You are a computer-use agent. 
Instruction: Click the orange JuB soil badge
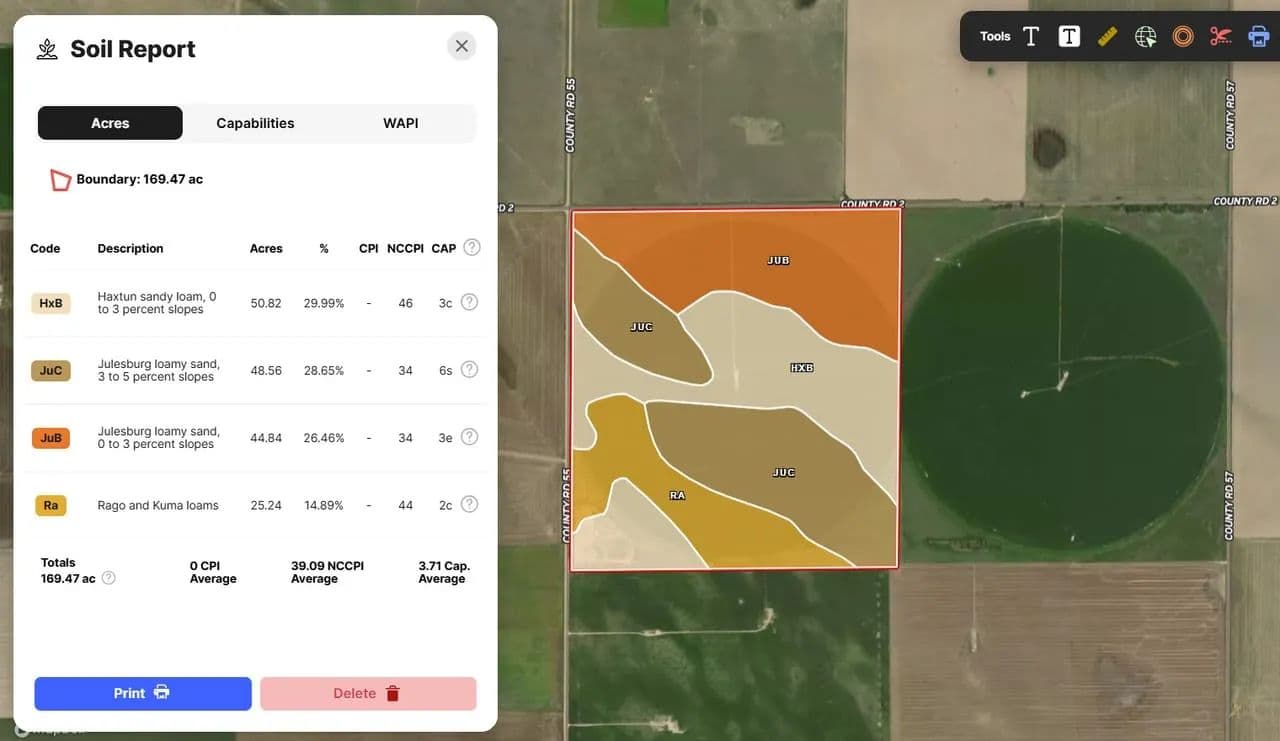coord(51,438)
